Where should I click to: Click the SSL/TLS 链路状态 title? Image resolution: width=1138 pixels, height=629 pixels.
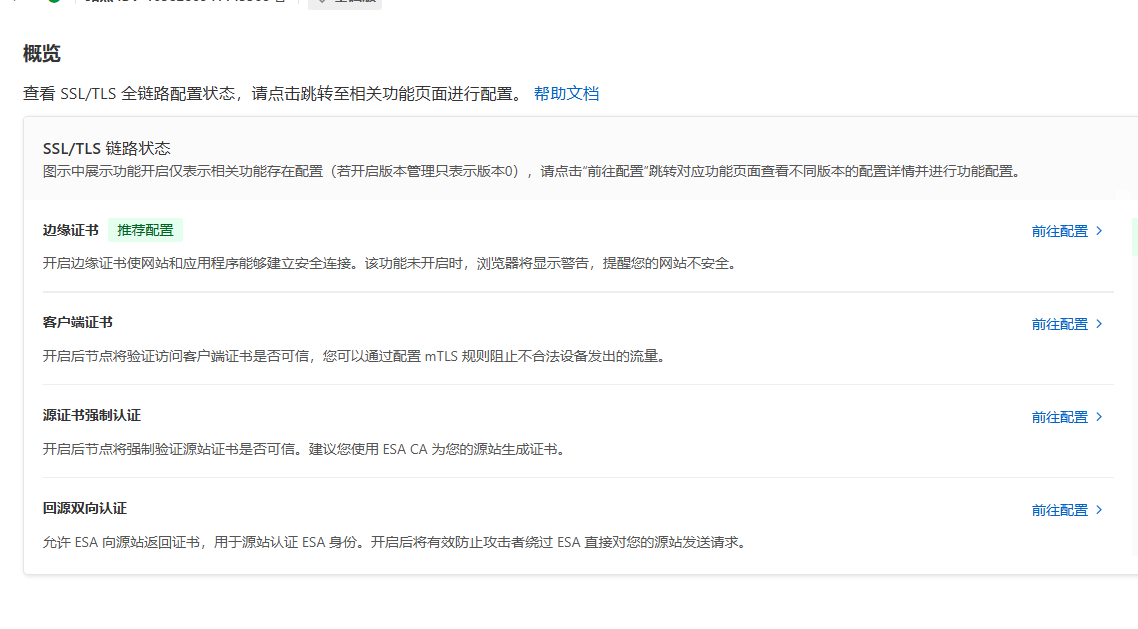point(107,148)
